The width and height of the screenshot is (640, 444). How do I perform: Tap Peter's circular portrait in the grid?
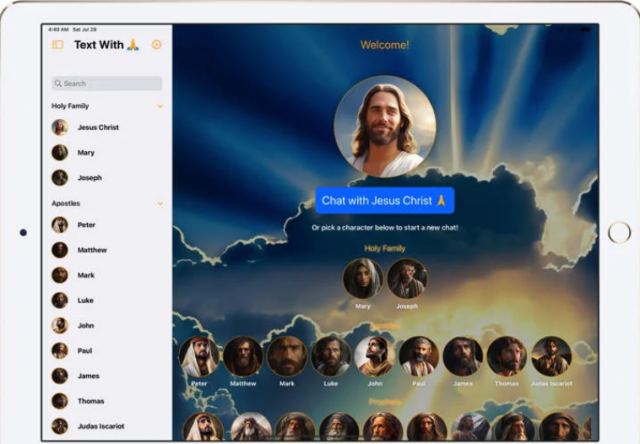pos(199,356)
